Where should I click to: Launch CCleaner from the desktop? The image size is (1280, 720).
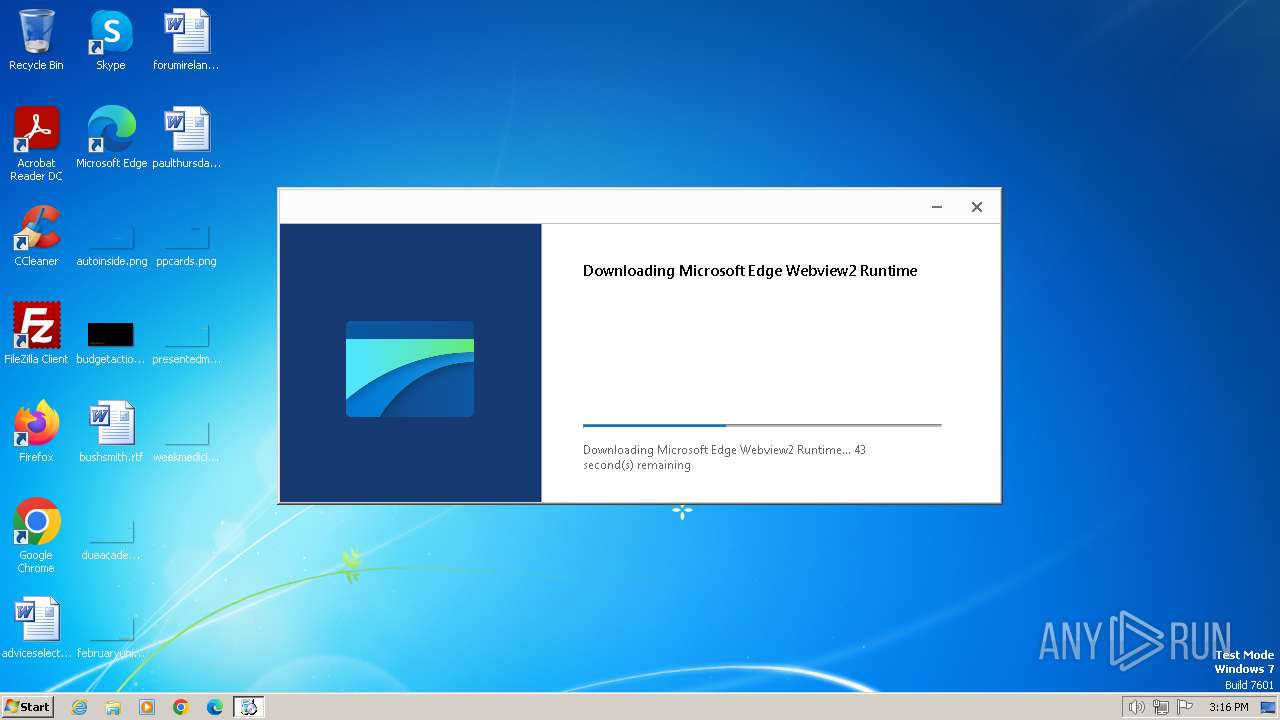[x=36, y=236]
